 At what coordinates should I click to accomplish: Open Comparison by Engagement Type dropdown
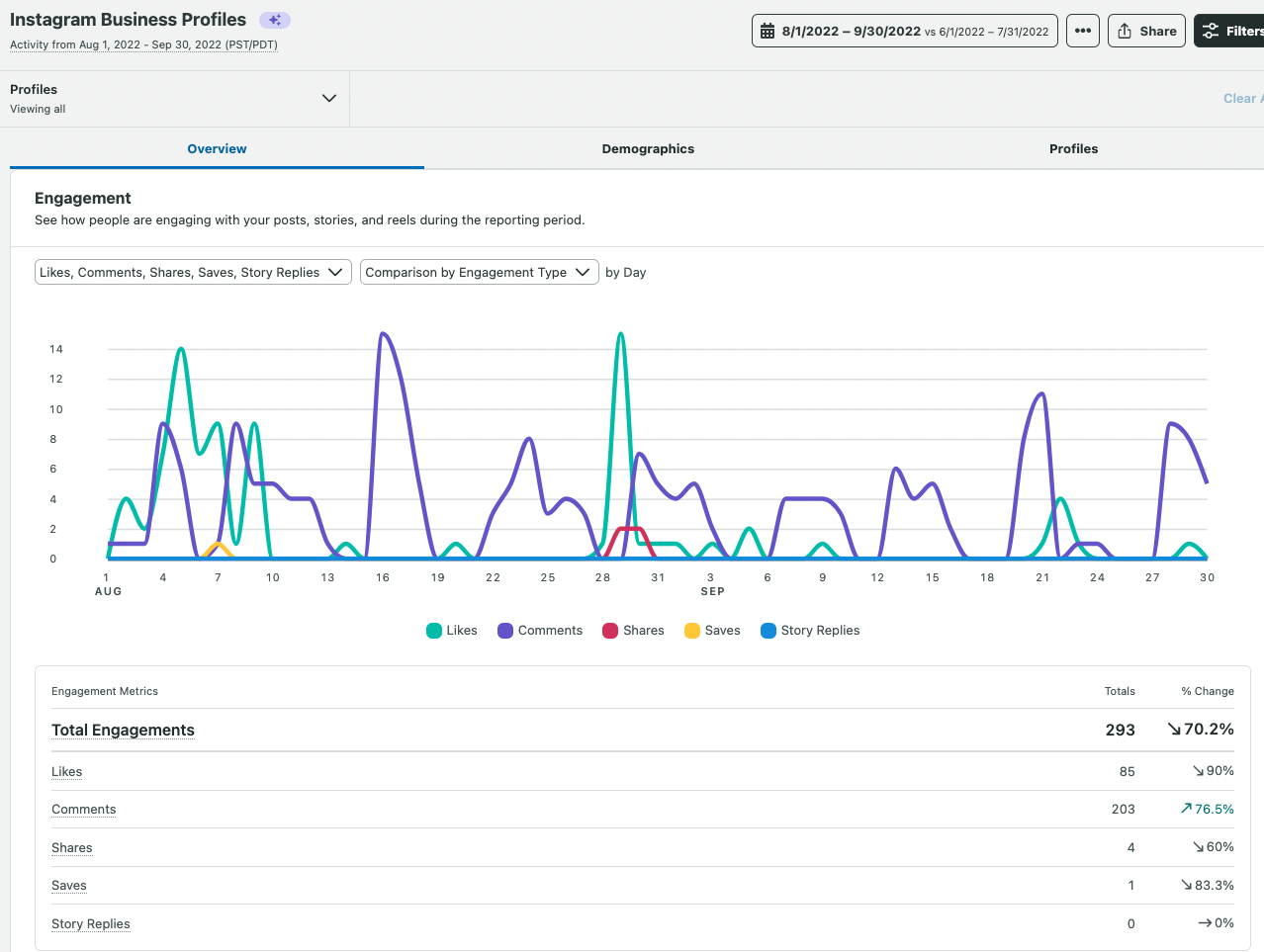[479, 272]
